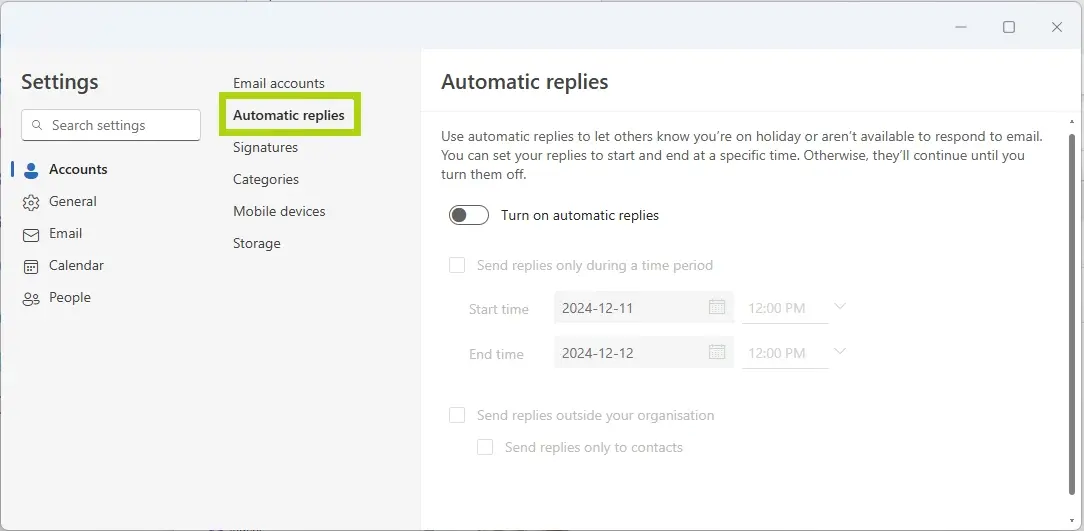Select Email accounts from the submenu

point(278,83)
